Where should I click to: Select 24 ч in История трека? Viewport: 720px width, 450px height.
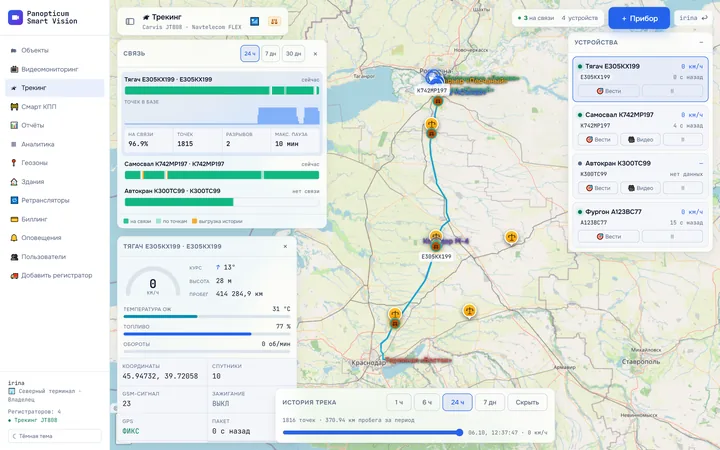pyautogui.click(x=457, y=402)
